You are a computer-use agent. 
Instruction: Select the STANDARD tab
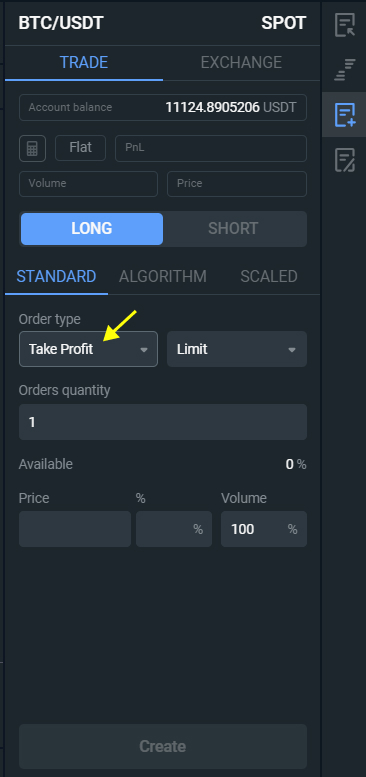[56, 277]
